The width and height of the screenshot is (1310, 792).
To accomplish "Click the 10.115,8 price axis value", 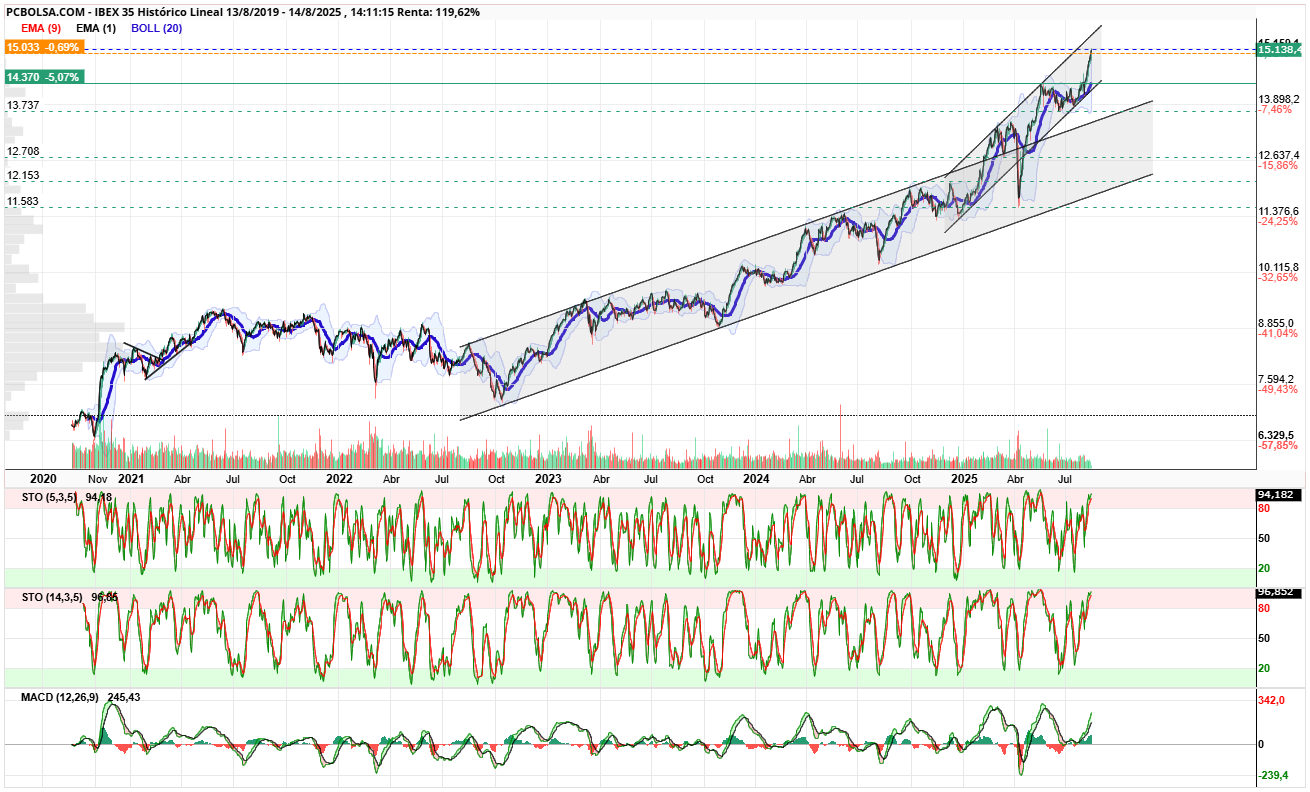I will [1280, 267].
